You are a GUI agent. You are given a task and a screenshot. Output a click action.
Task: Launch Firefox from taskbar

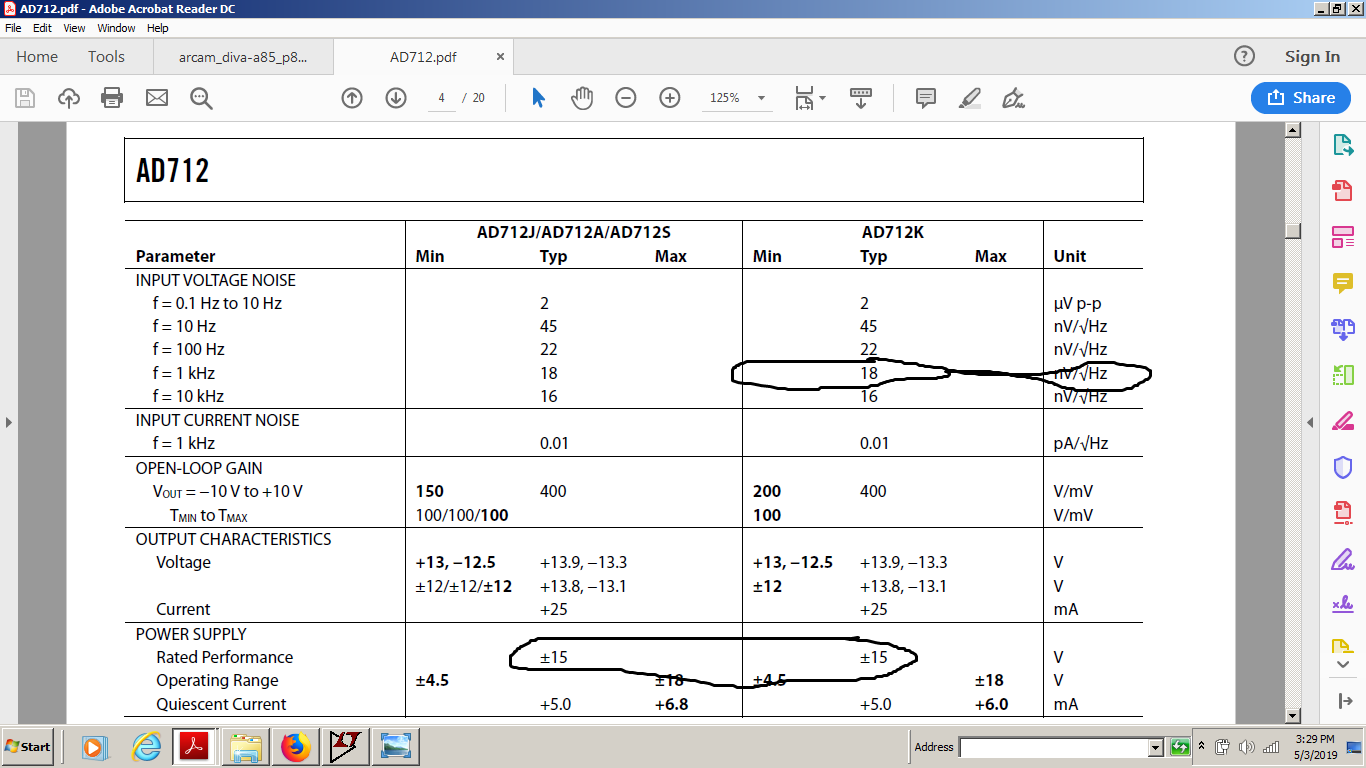tap(296, 747)
